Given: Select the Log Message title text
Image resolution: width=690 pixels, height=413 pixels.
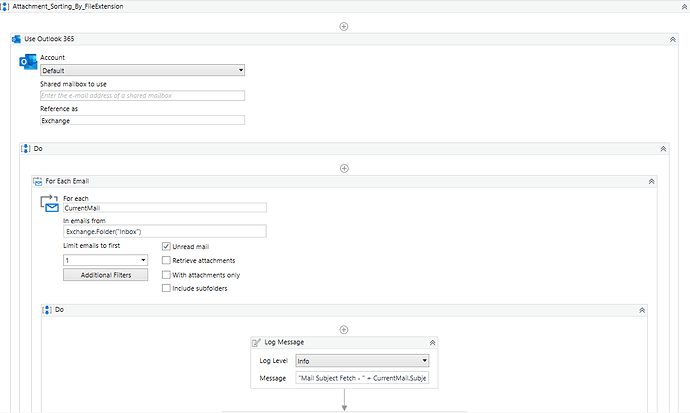Looking at the screenshot, I should 284,342.
